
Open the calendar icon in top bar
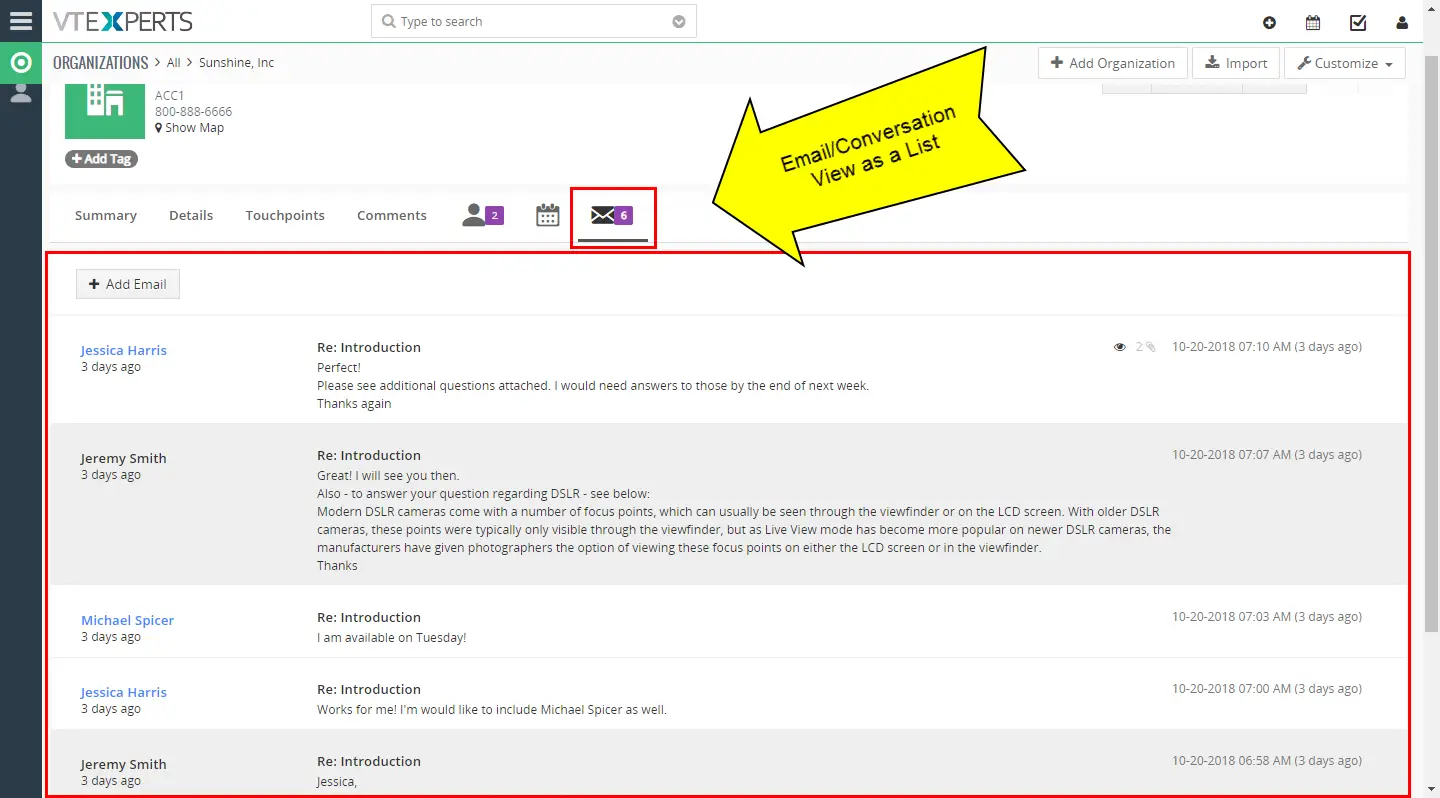click(x=1313, y=23)
